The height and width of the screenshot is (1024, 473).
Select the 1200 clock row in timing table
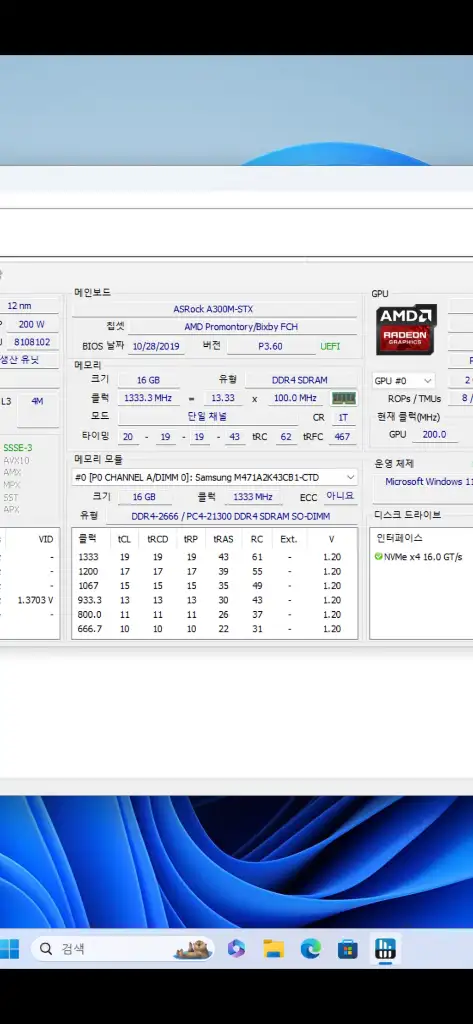click(x=215, y=571)
